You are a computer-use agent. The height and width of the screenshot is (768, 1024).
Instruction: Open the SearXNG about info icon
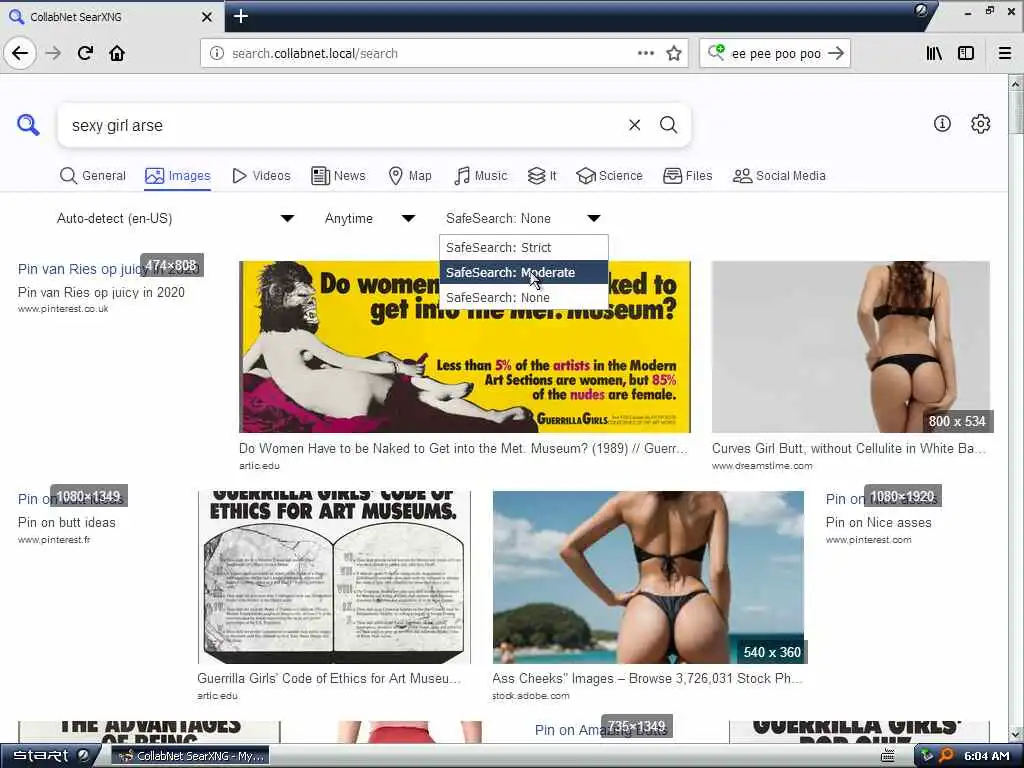[x=942, y=123]
